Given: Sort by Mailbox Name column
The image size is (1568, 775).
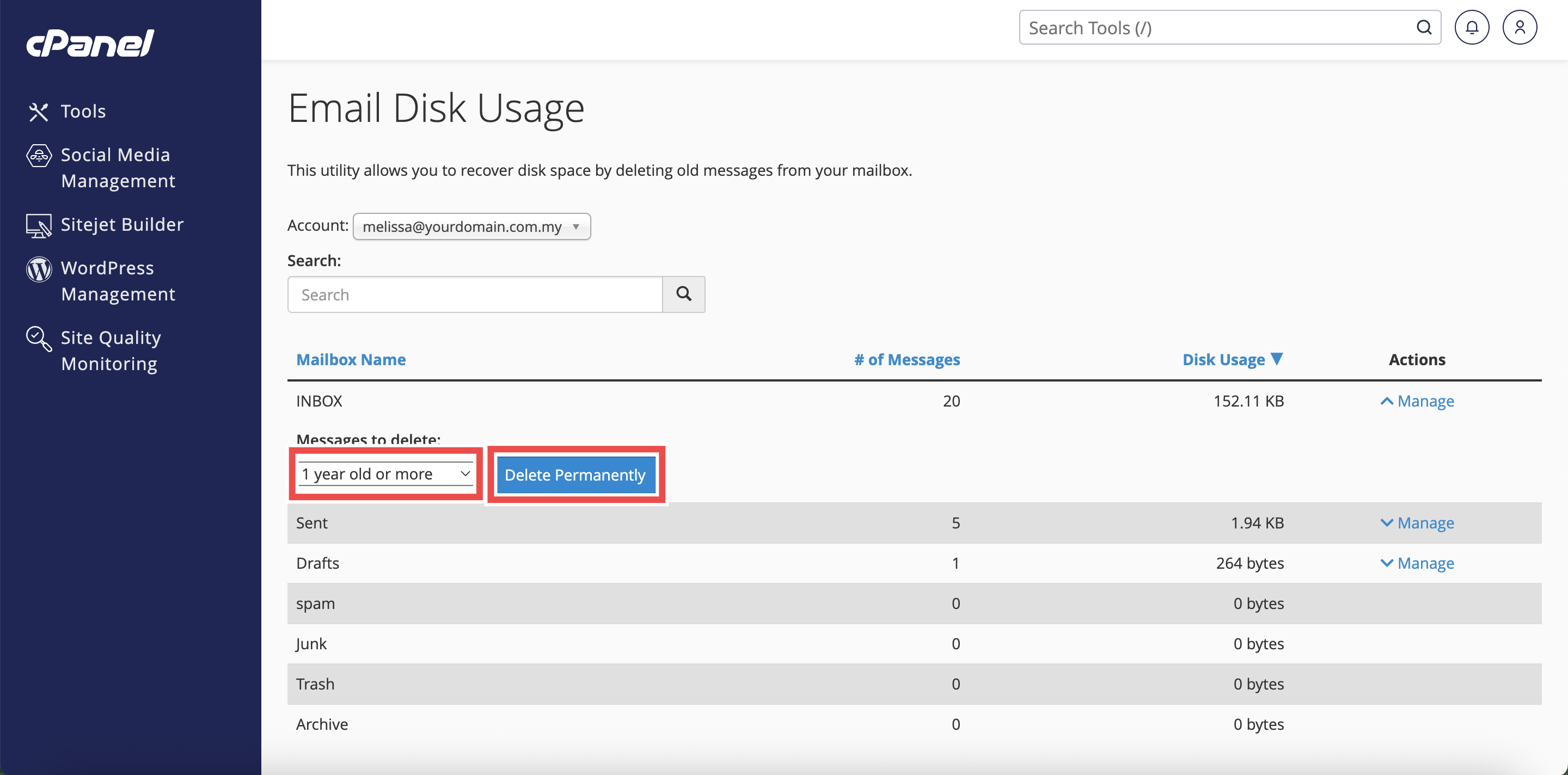Looking at the screenshot, I should 351,360.
